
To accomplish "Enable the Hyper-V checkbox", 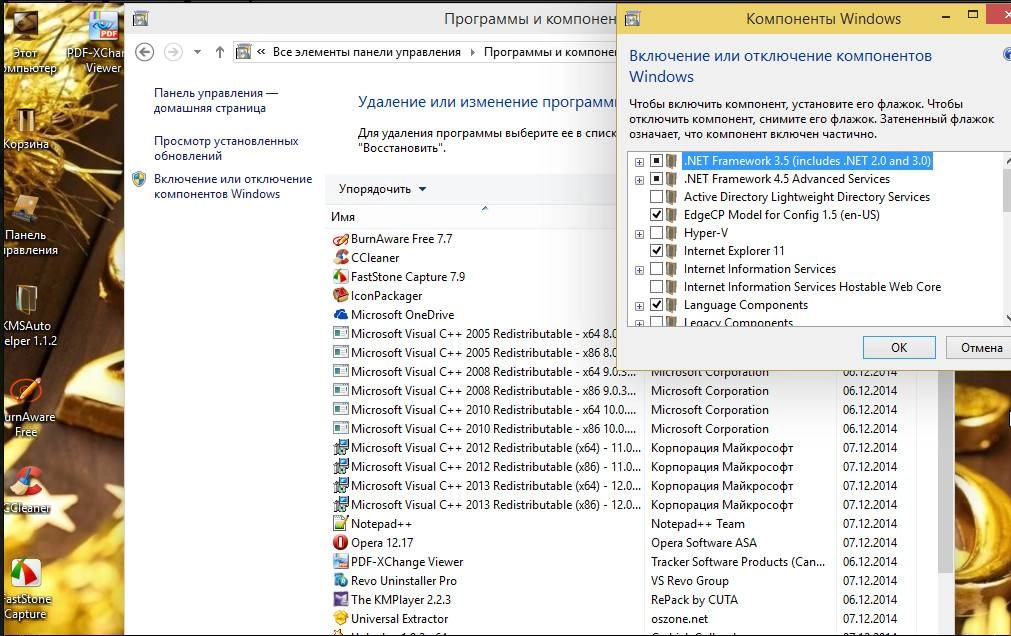I will 656,233.
